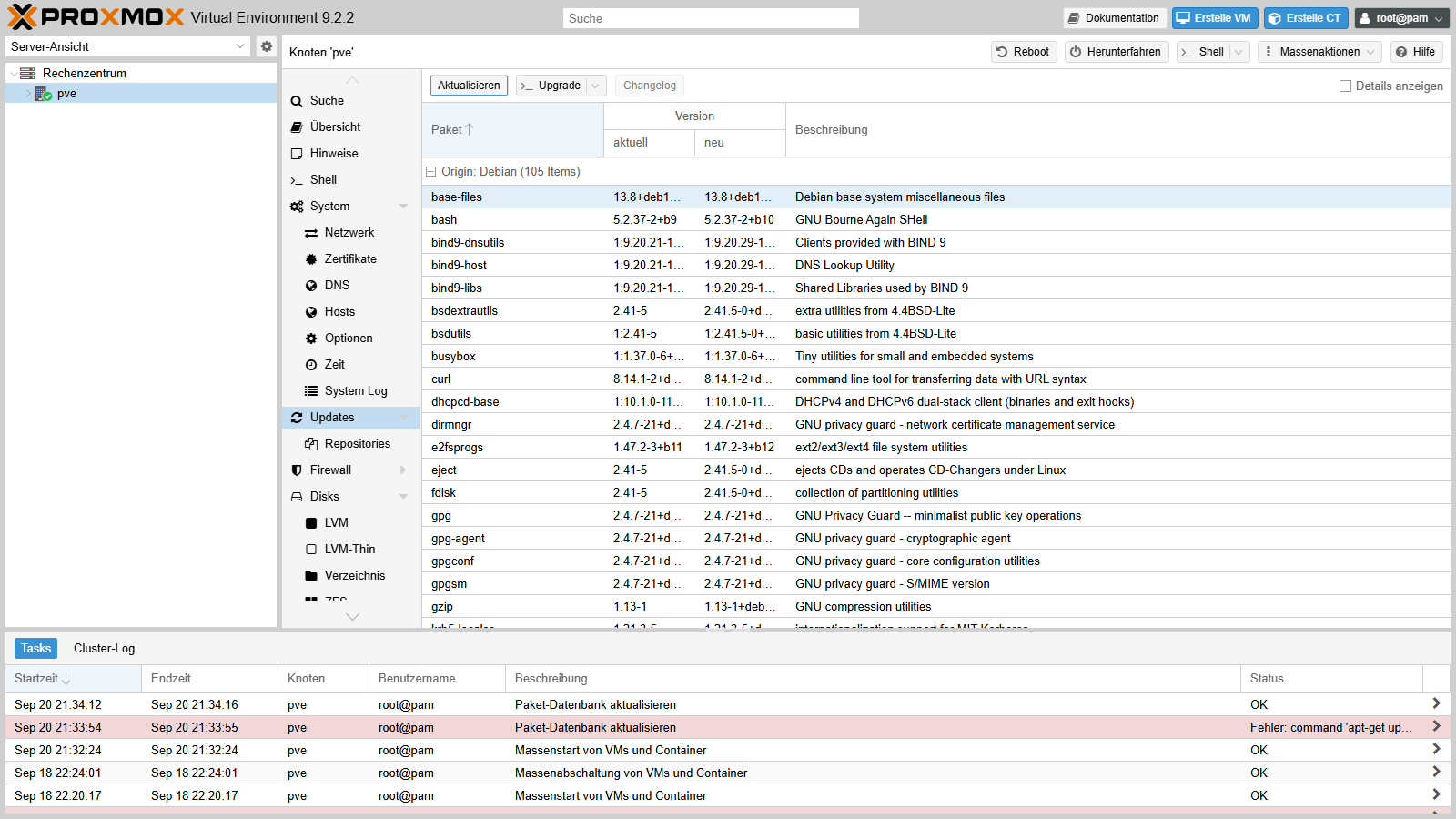Screen dimensions: 1456x819
Task: Click the Herunterfahren shutdown button
Action: (1117, 52)
